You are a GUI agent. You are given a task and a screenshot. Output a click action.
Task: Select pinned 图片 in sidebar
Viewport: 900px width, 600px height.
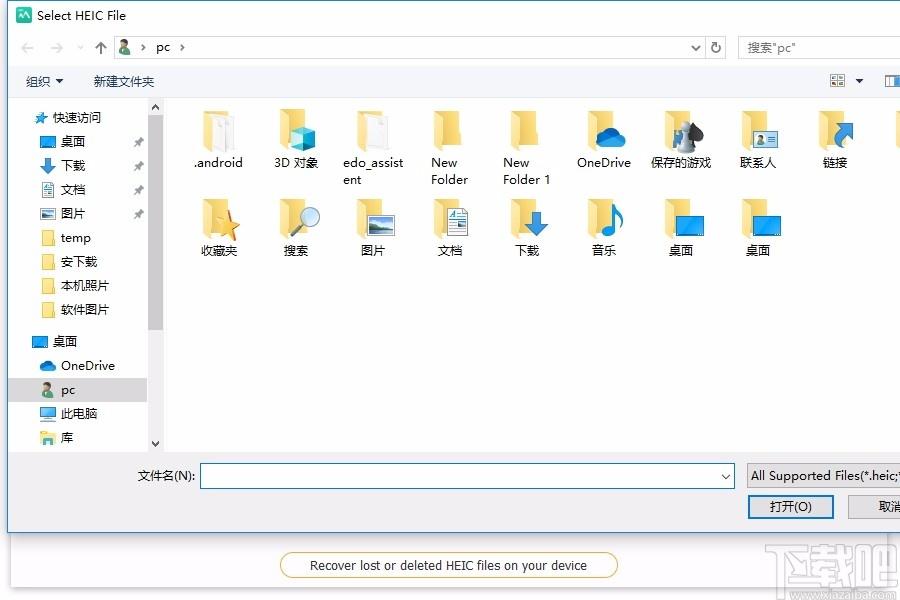73,214
